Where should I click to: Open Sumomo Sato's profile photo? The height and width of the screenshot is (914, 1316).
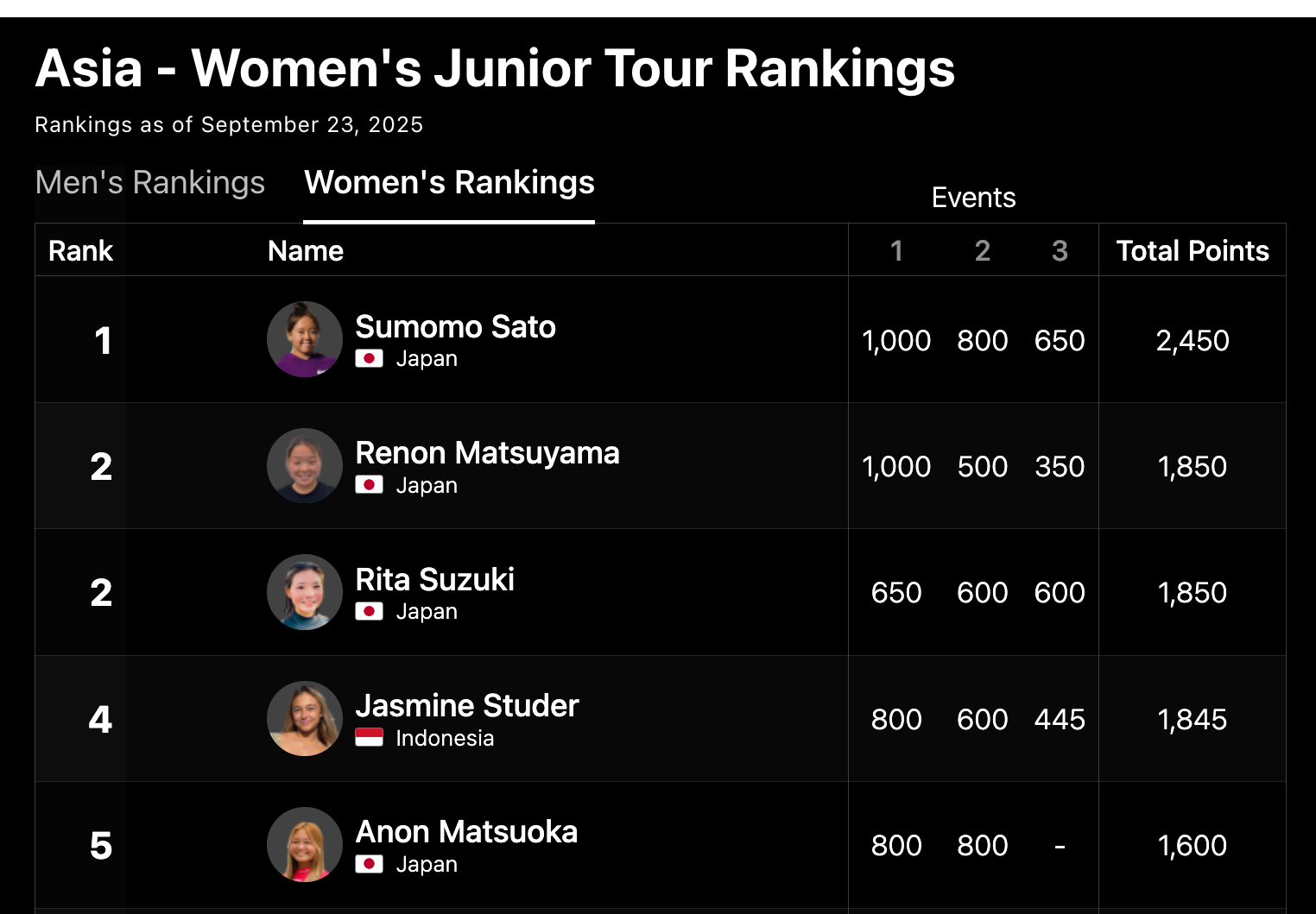pos(305,339)
